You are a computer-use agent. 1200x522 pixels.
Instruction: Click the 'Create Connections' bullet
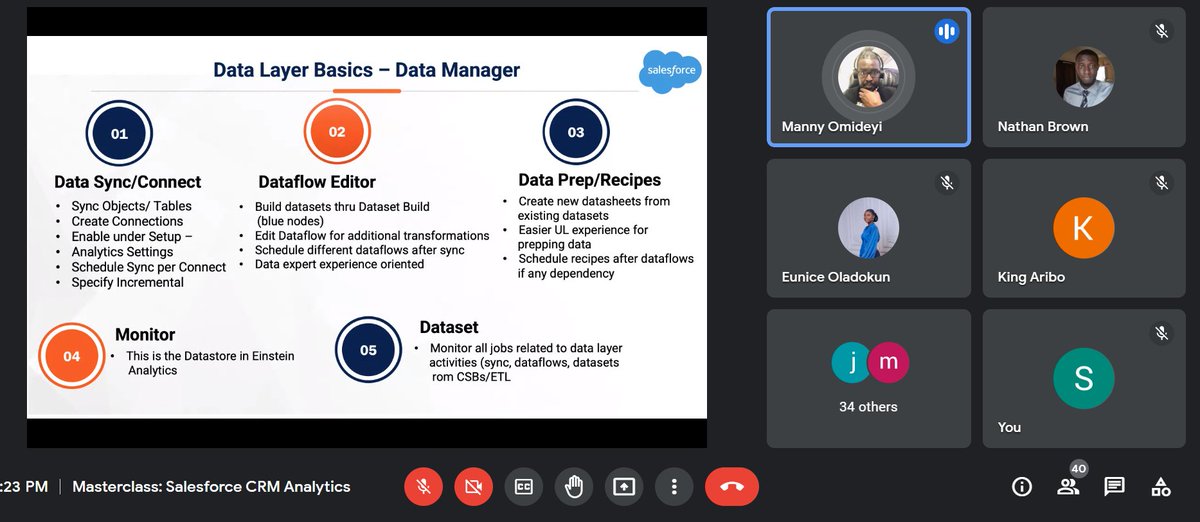pos(127,221)
